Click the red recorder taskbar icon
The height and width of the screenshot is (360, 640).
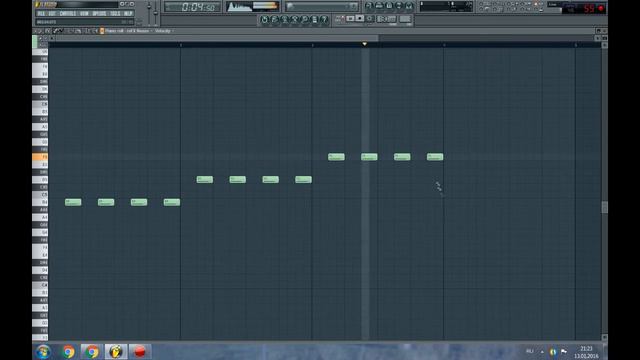pyautogui.click(x=140, y=351)
